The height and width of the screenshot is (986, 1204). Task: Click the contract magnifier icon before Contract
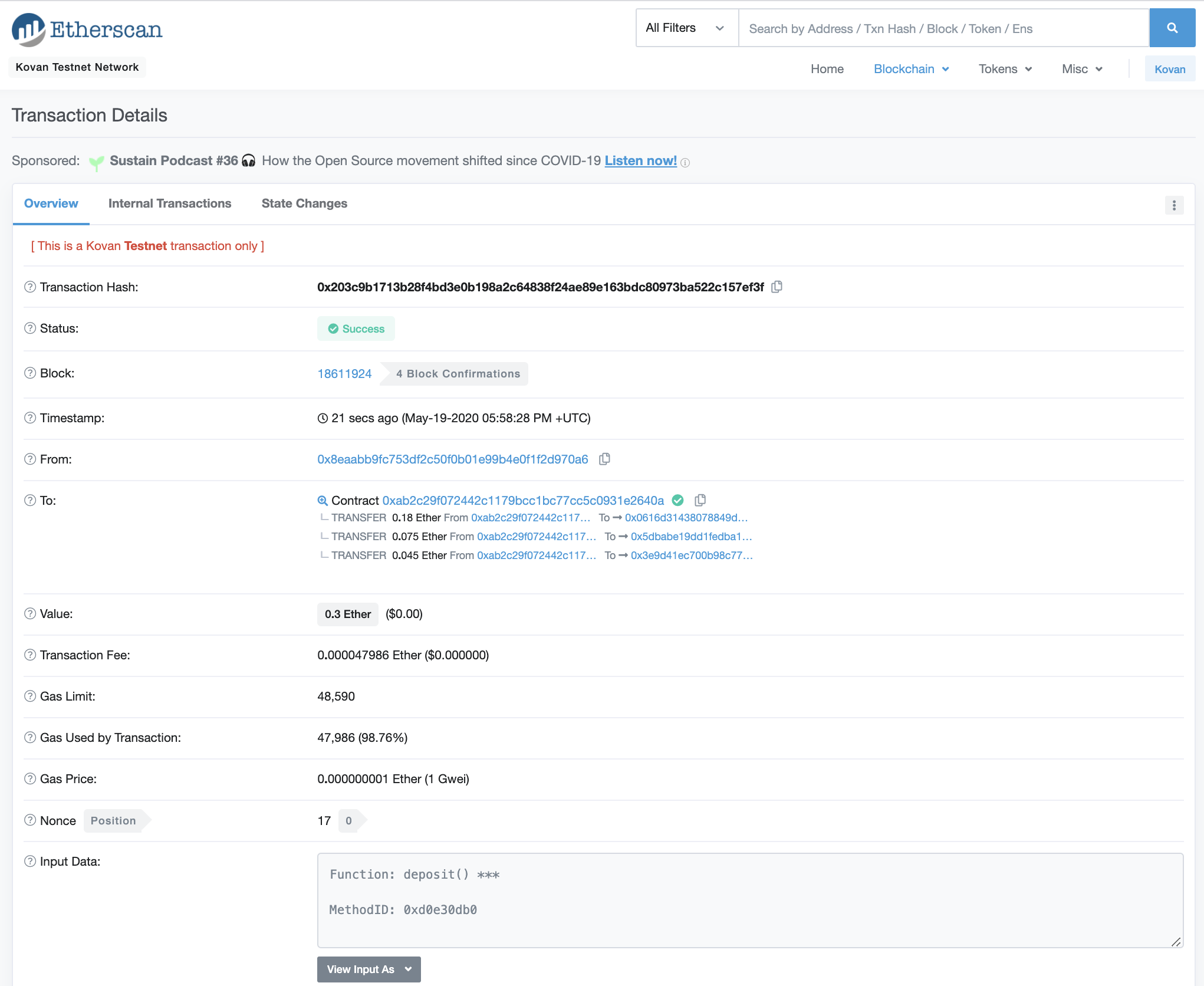323,501
